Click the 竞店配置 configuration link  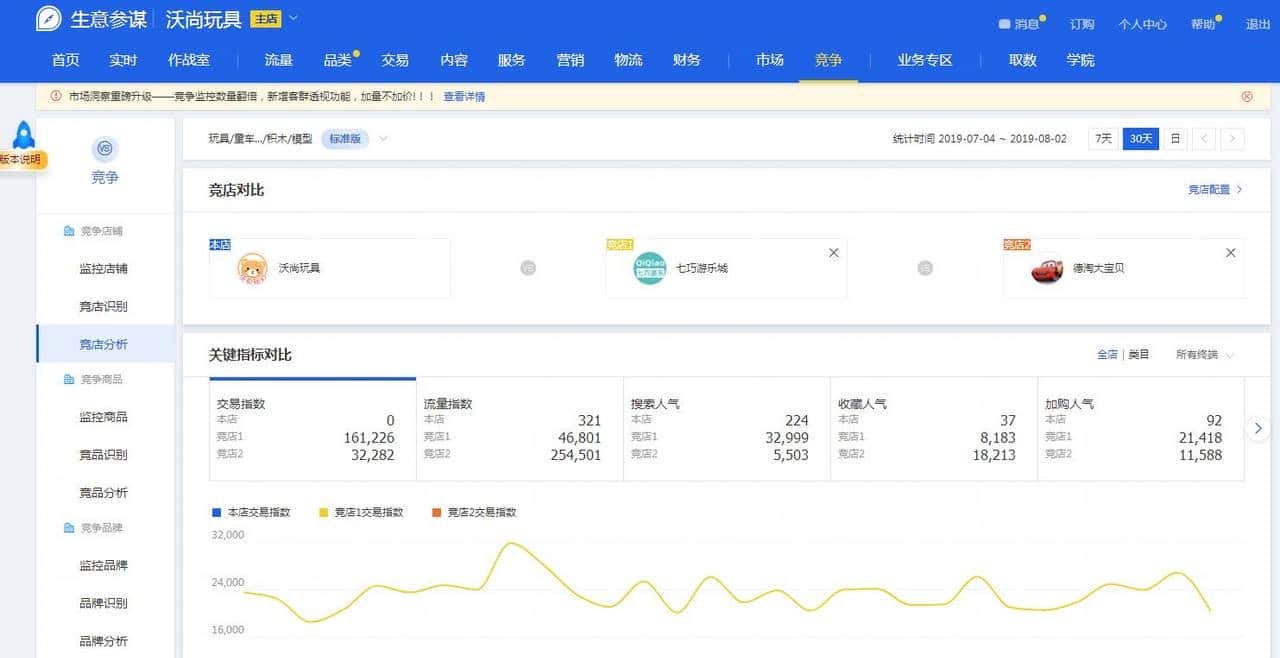1210,189
